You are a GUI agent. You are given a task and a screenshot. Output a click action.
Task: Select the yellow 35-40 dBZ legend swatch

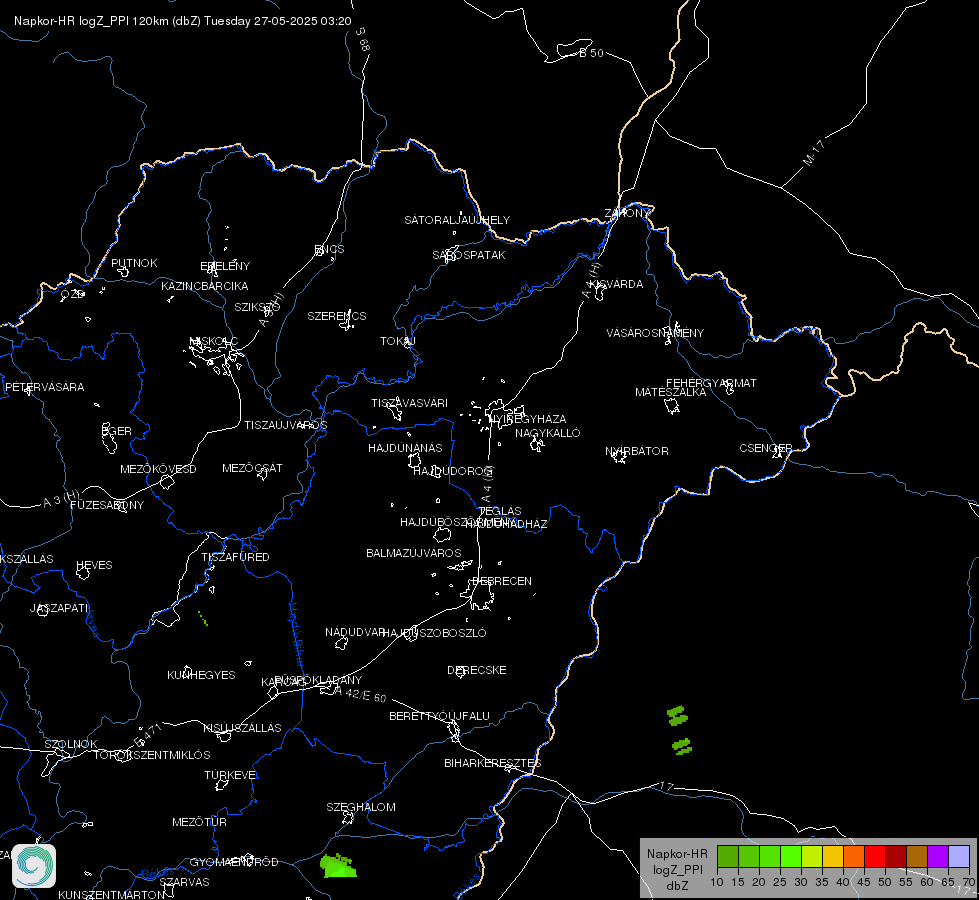tap(833, 857)
